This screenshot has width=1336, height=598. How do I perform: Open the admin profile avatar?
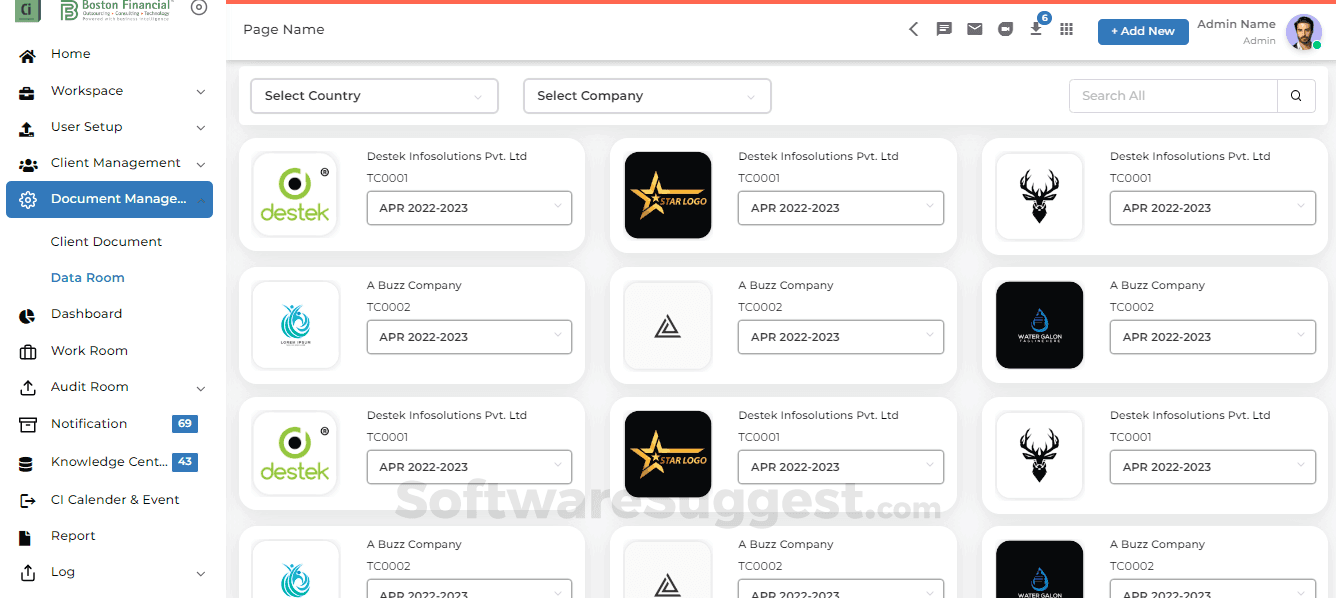pos(1303,32)
